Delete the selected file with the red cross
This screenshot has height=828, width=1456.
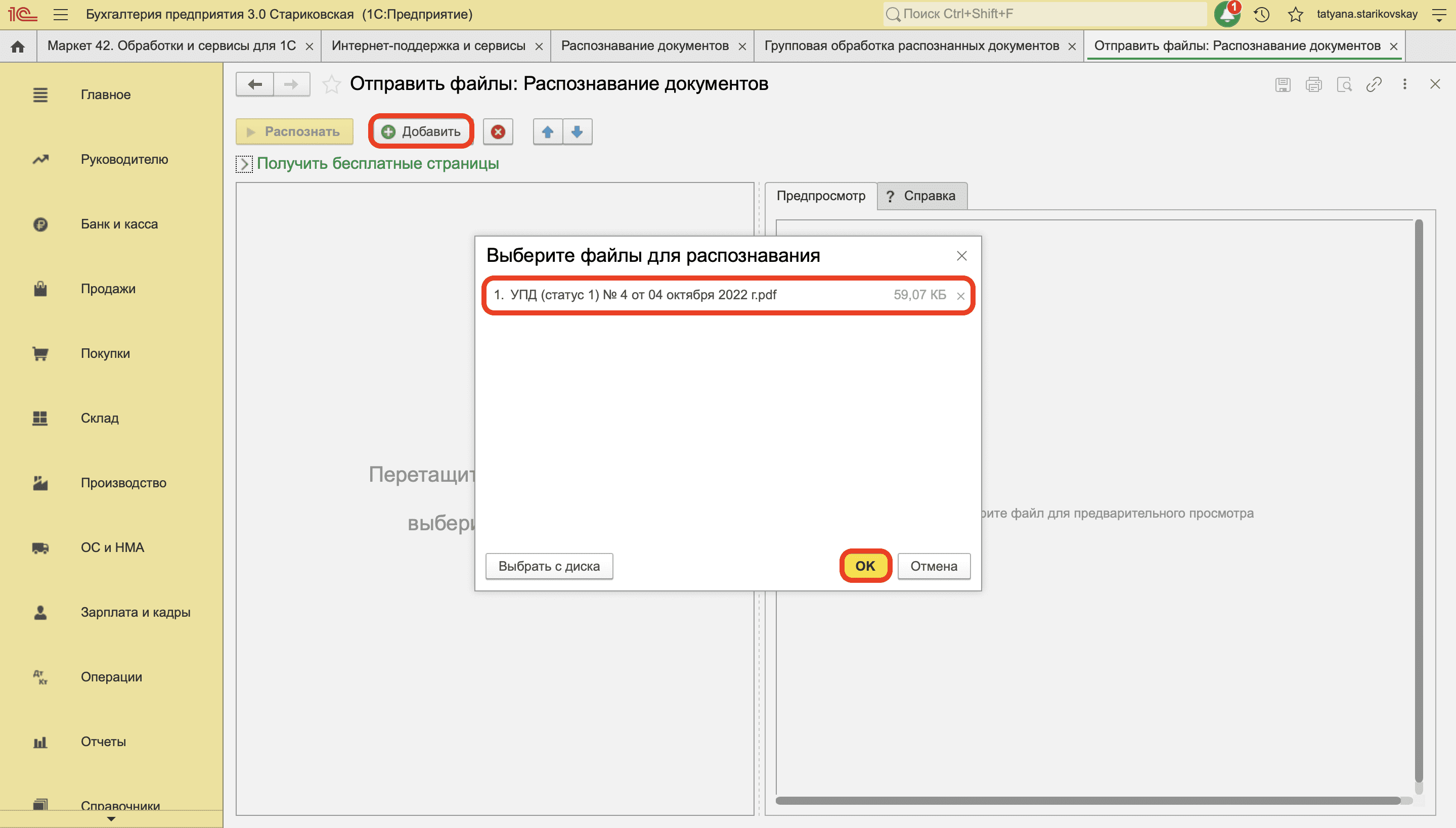pos(498,132)
